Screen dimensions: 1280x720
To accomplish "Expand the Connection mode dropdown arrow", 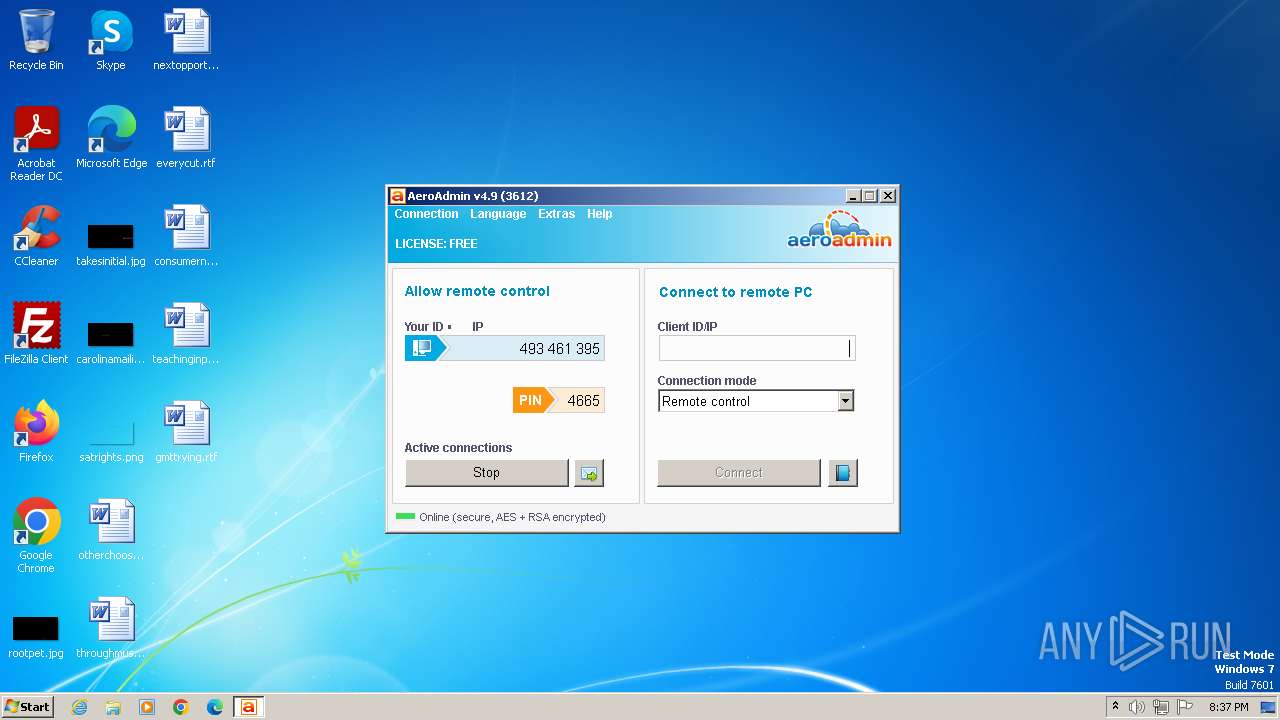I will 846,401.
